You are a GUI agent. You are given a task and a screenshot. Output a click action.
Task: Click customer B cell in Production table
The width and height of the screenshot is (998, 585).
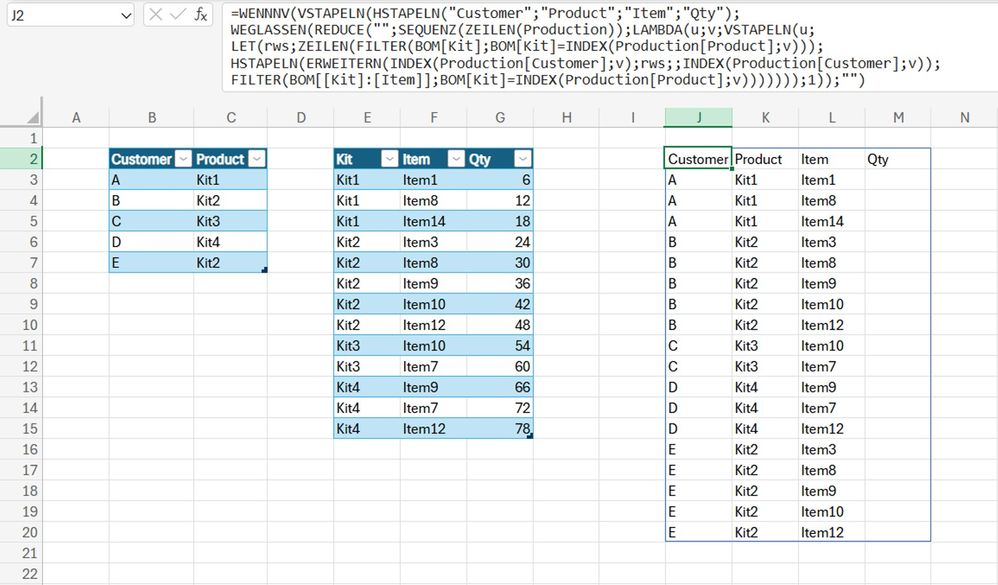pyautogui.click(x=151, y=201)
